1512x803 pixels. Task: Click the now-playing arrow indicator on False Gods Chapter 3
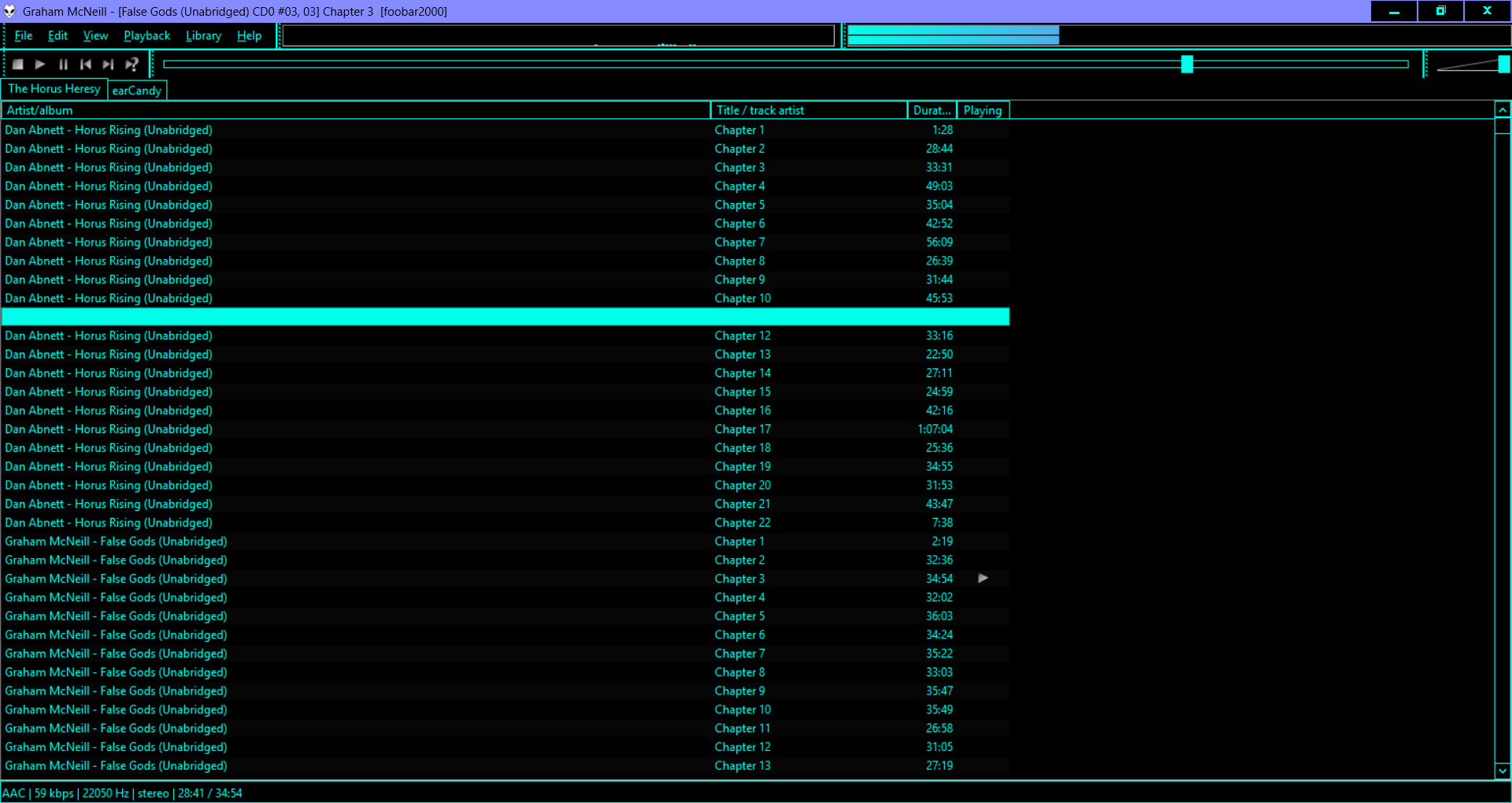(983, 579)
